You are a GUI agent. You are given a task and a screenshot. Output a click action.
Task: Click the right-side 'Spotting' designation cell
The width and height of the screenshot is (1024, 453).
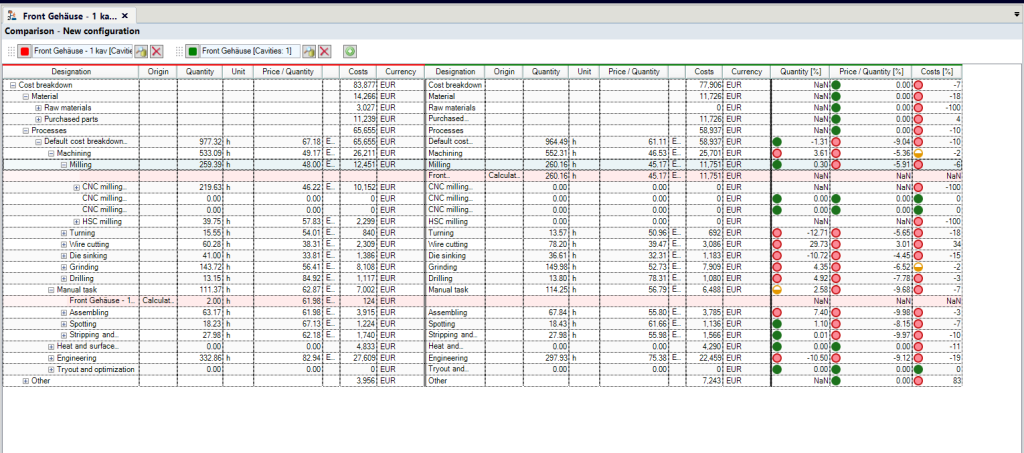(455, 324)
